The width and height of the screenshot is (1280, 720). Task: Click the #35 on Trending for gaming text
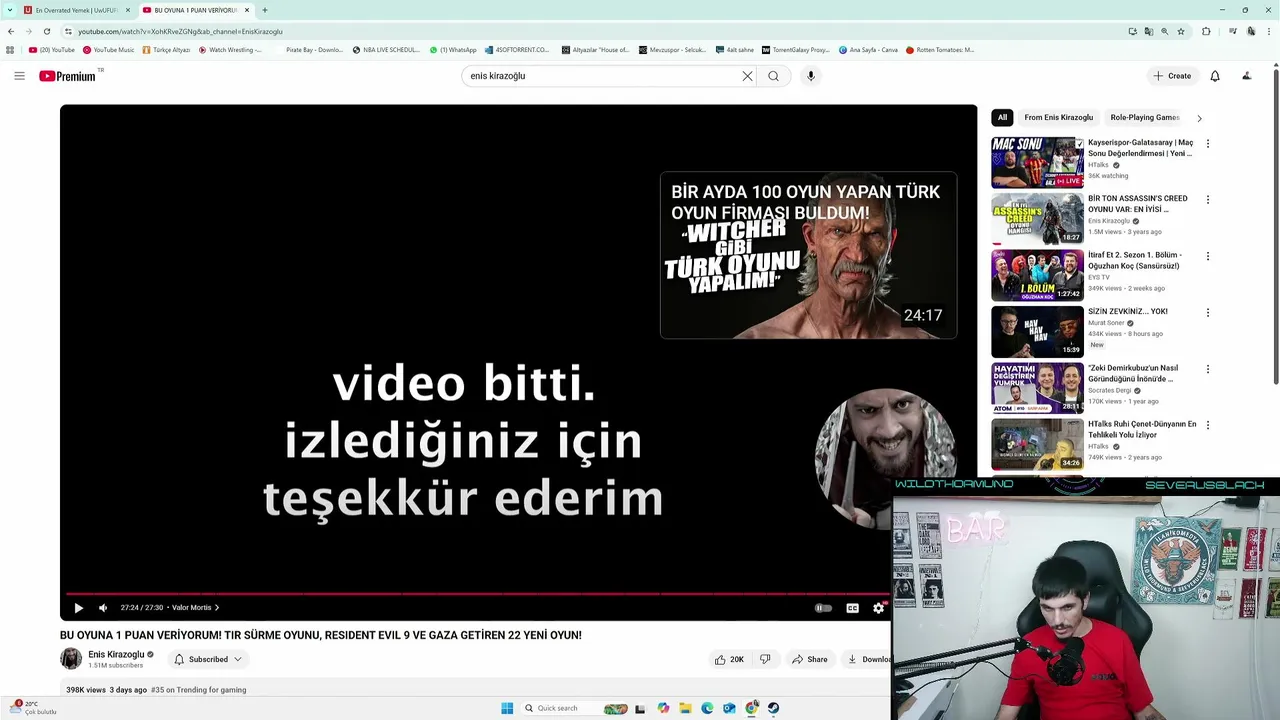pyautogui.click(x=198, y=690)
